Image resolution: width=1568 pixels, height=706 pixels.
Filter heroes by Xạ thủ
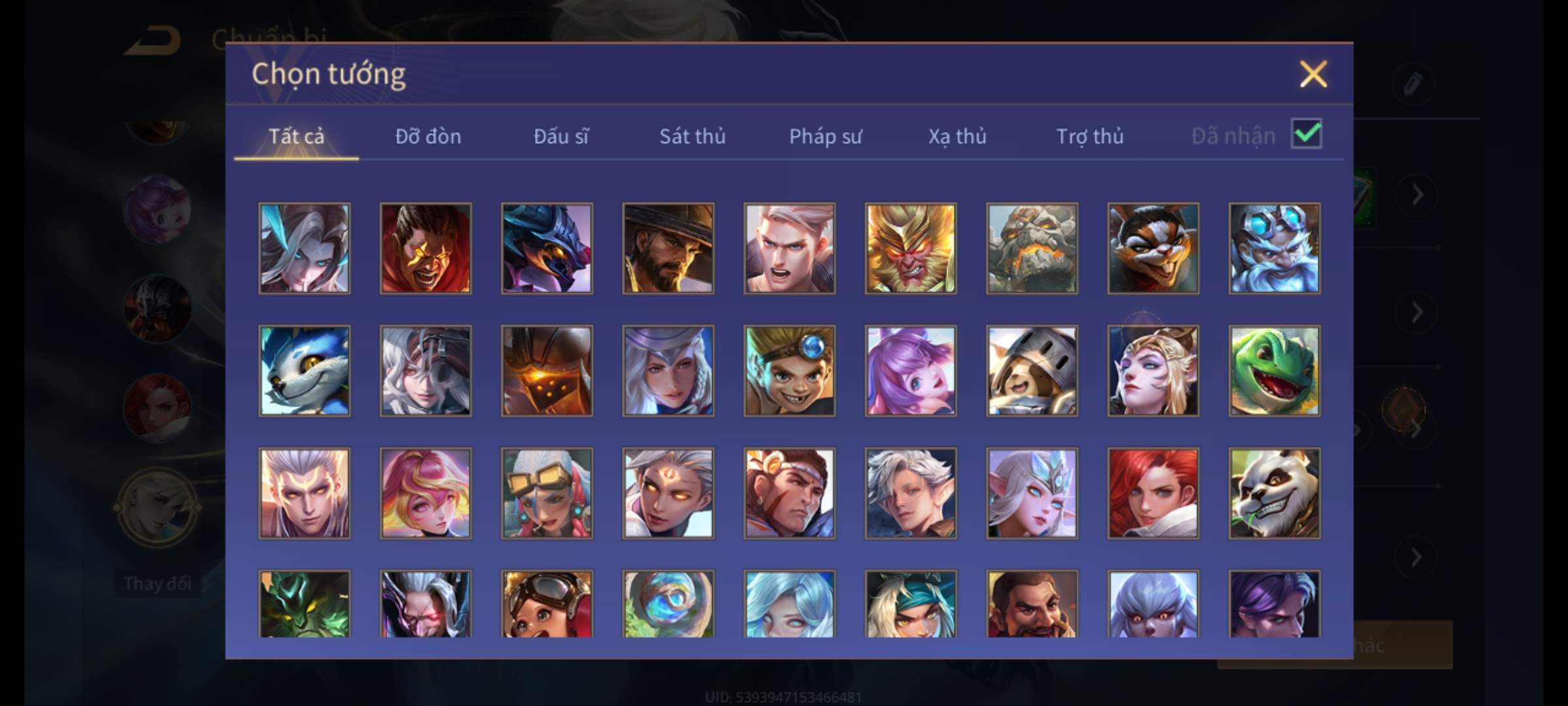point(957,136)
